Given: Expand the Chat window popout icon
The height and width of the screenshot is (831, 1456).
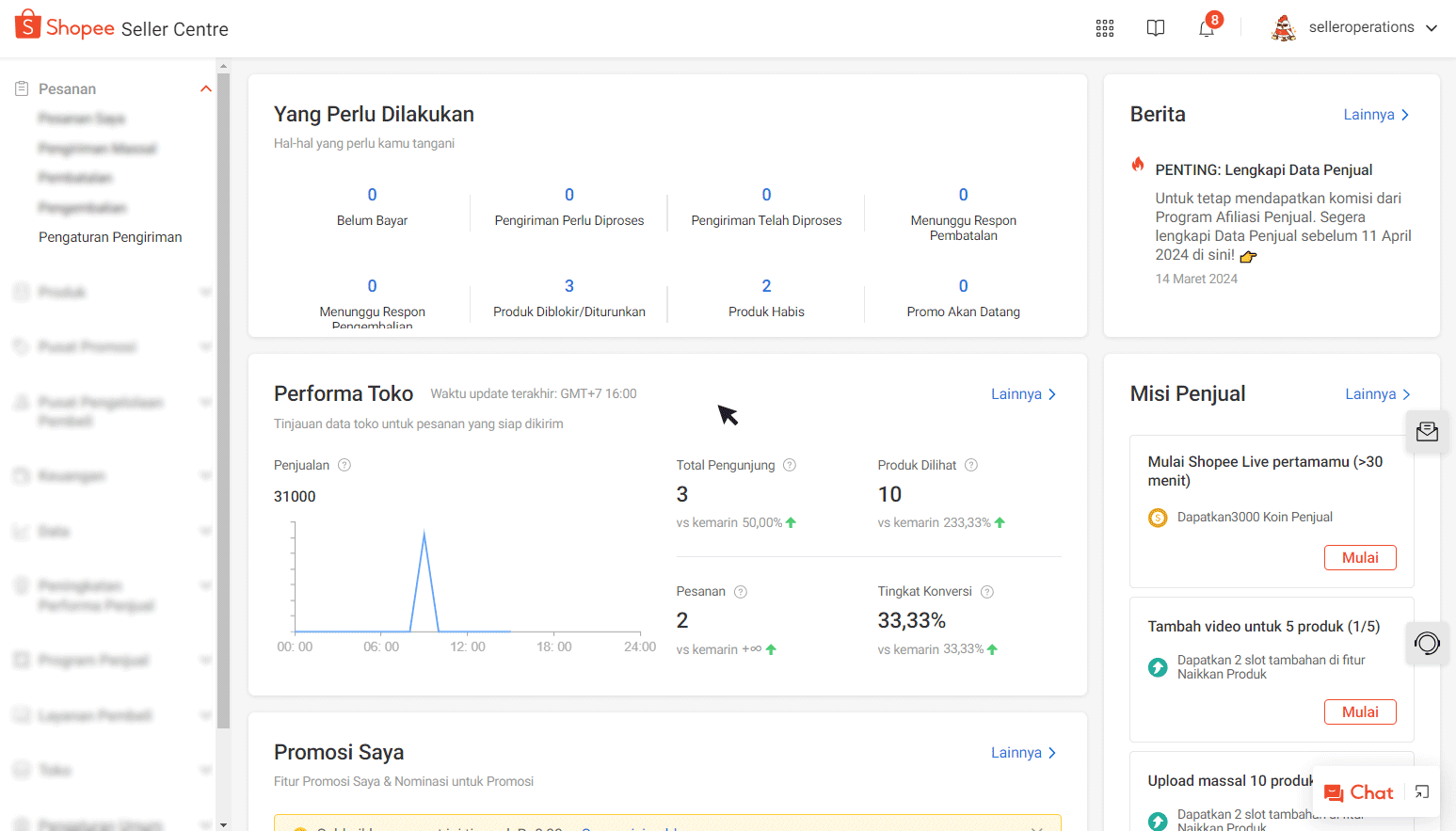Looking at the screenshot, I should (x=1422, y=792).
